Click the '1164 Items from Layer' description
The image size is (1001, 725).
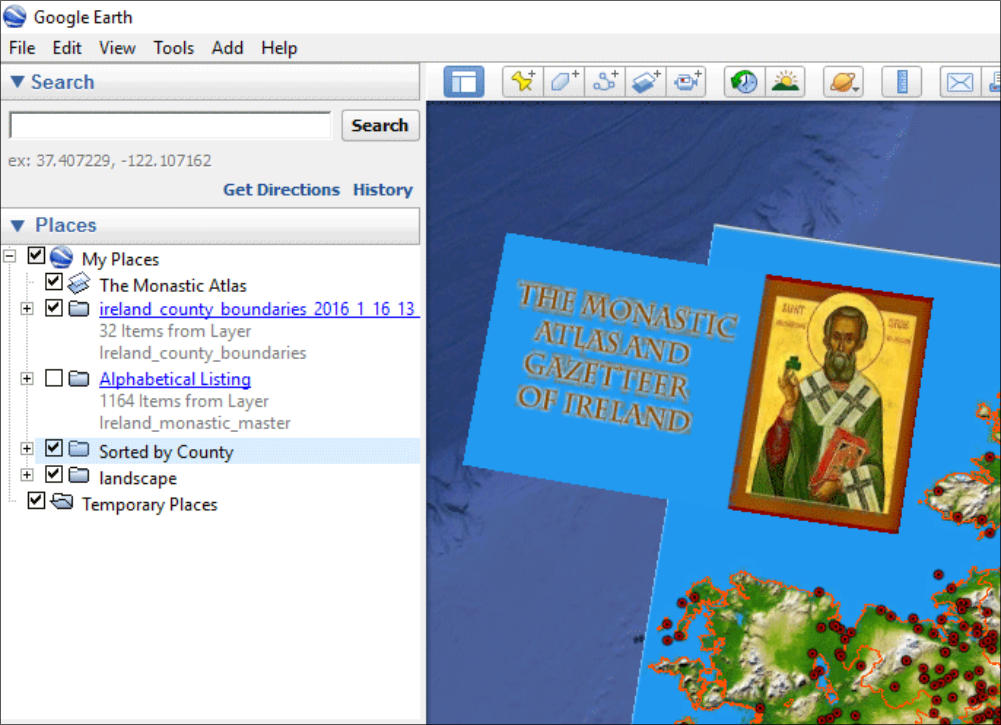184,401
